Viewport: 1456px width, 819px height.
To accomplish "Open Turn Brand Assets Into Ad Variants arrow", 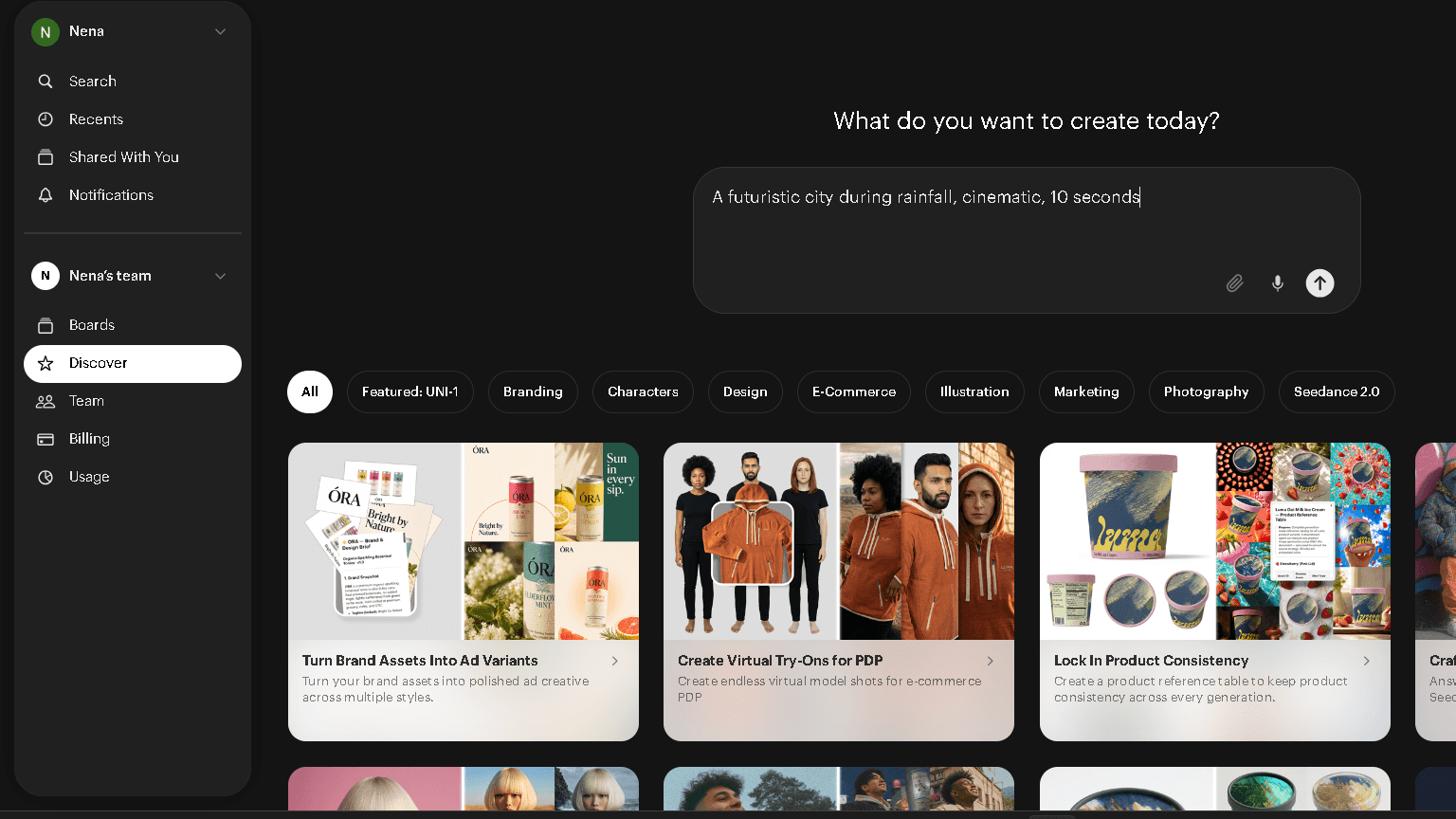I will click(x=615, y=661).
